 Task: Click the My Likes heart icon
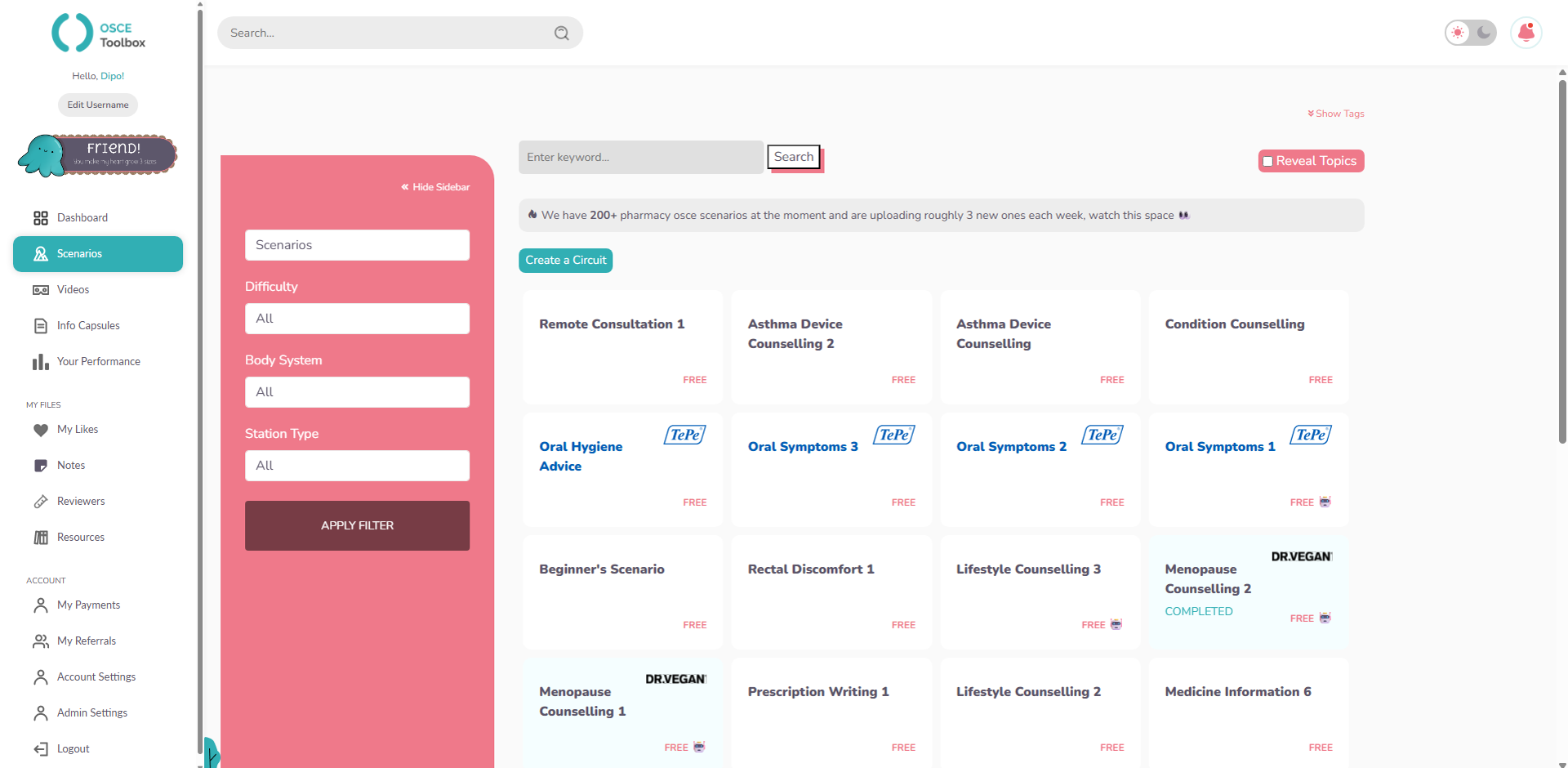(x=40, y=430)
